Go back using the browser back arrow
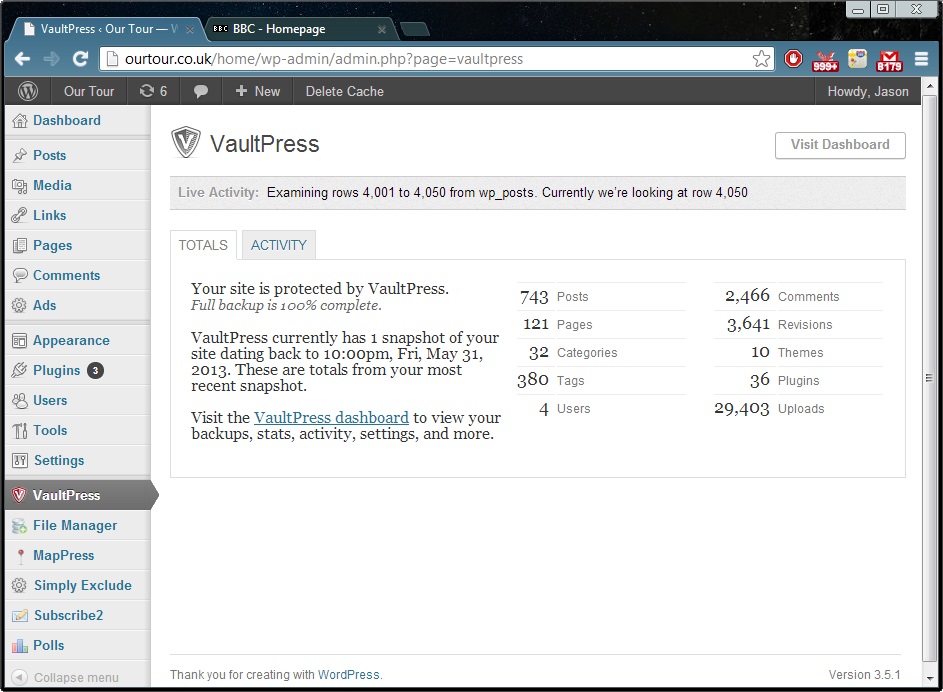Viewport: 943px width, 692px height. tap(22, 59)
